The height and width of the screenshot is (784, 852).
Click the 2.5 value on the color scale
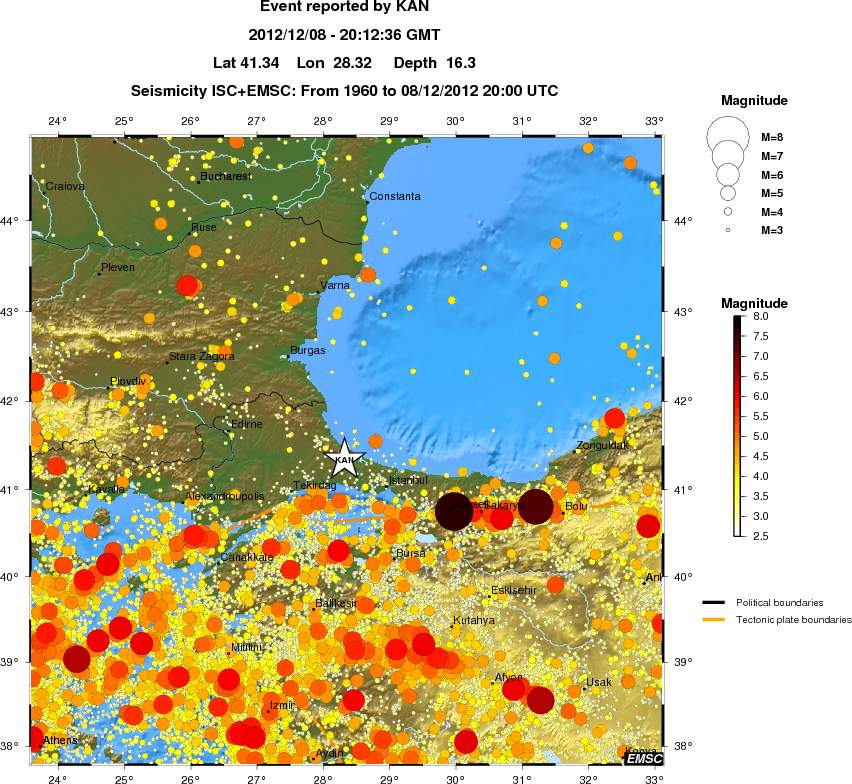click(x=761, y=536)
